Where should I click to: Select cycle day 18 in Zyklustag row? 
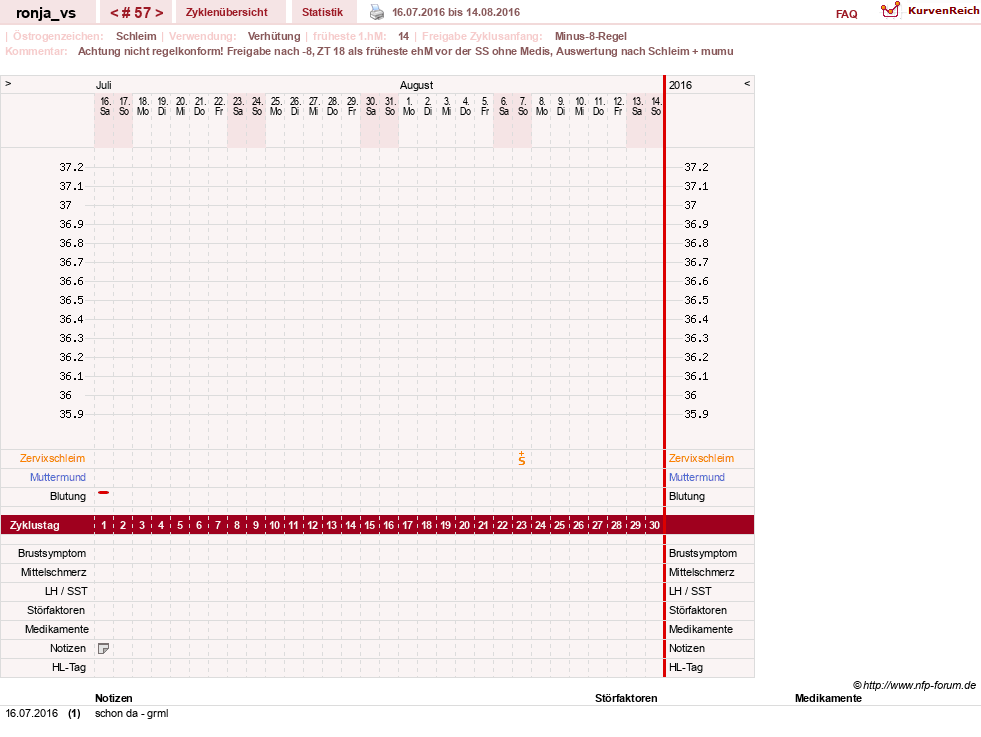427,525
